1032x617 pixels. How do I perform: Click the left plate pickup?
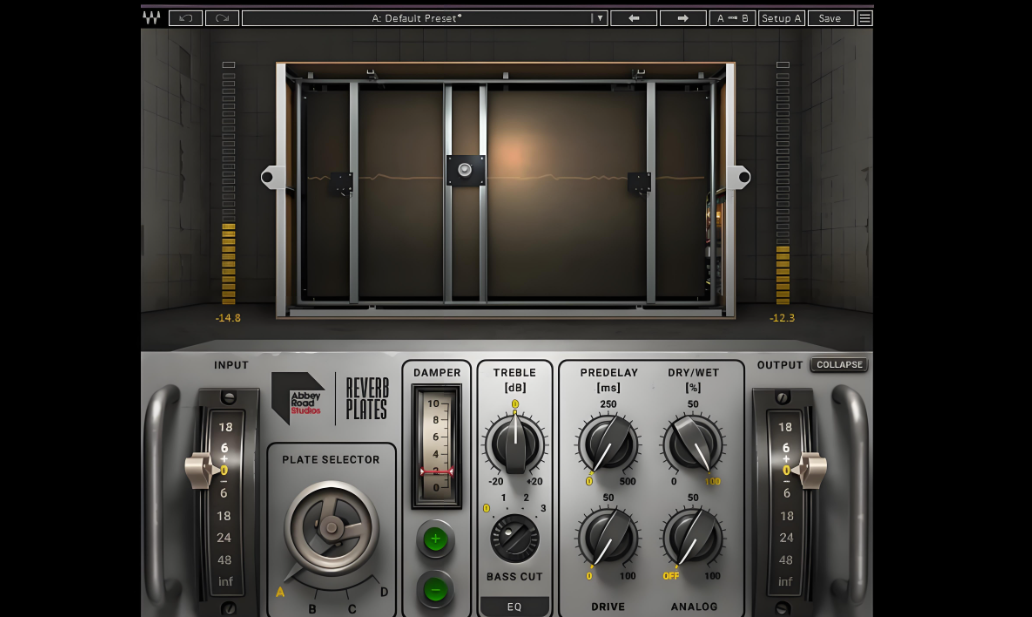(x=342, y=182)
